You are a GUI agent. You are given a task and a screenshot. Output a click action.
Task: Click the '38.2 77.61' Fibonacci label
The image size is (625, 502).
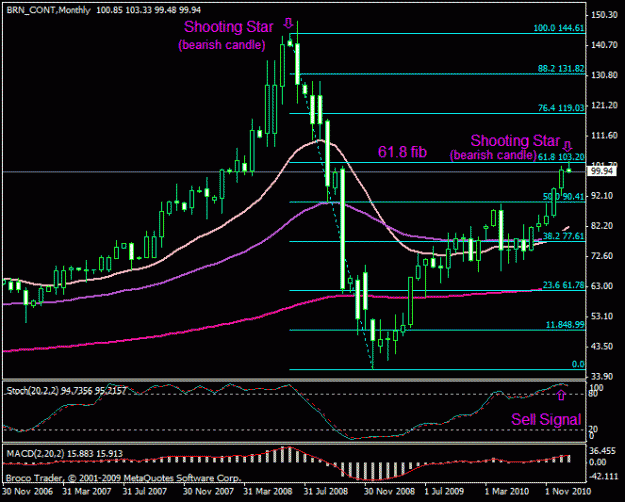(564, 236)
